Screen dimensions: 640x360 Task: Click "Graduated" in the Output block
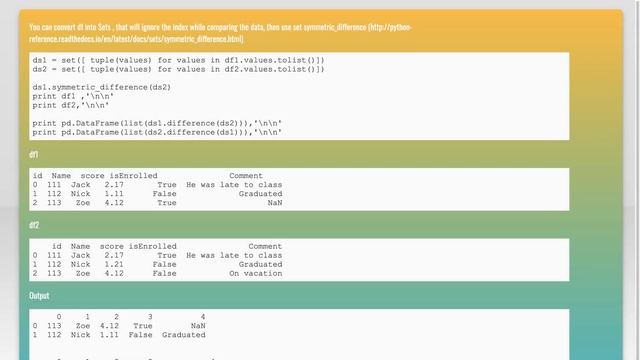[x=184, y=335]
